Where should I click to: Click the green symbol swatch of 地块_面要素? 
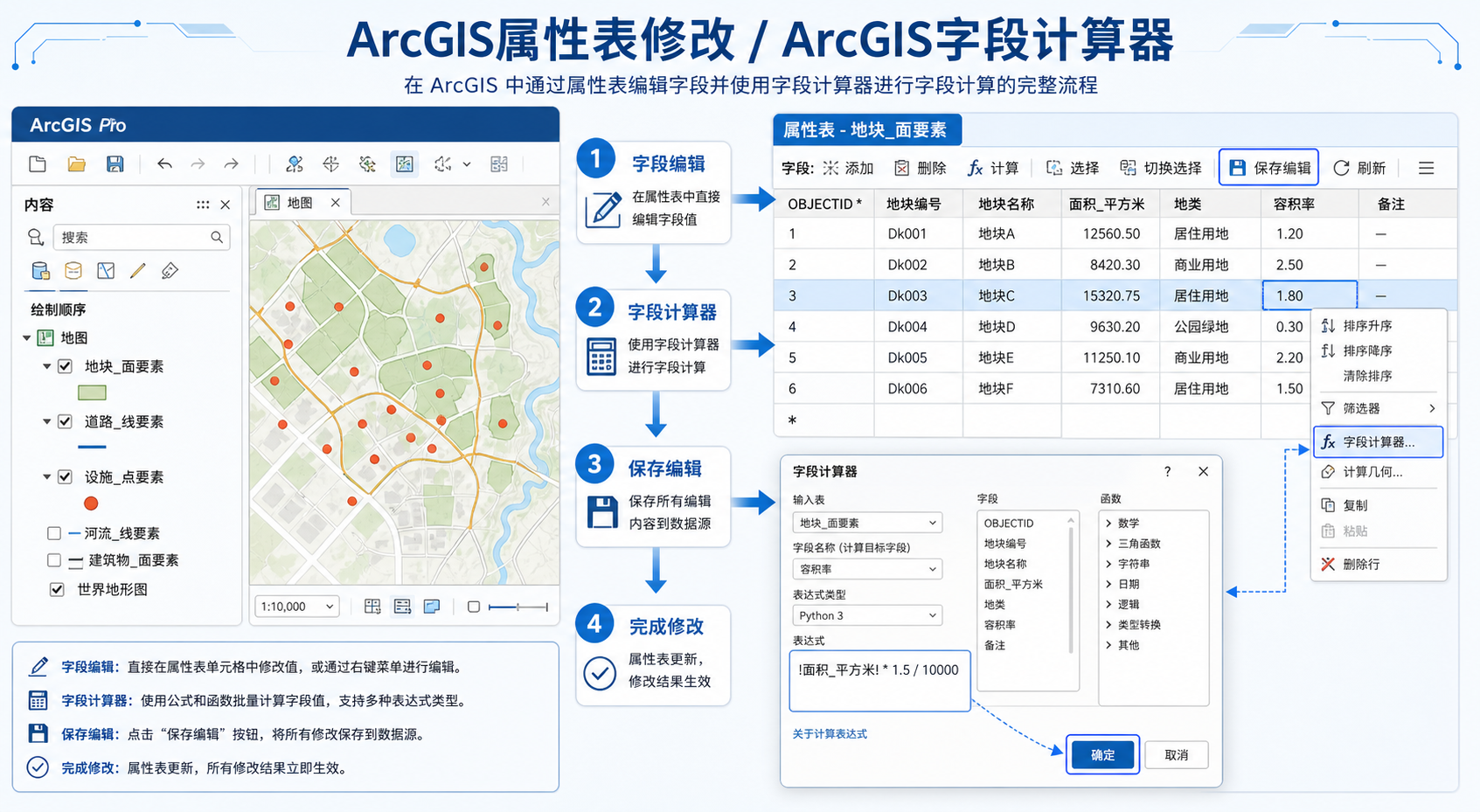(x=92, y=393)
